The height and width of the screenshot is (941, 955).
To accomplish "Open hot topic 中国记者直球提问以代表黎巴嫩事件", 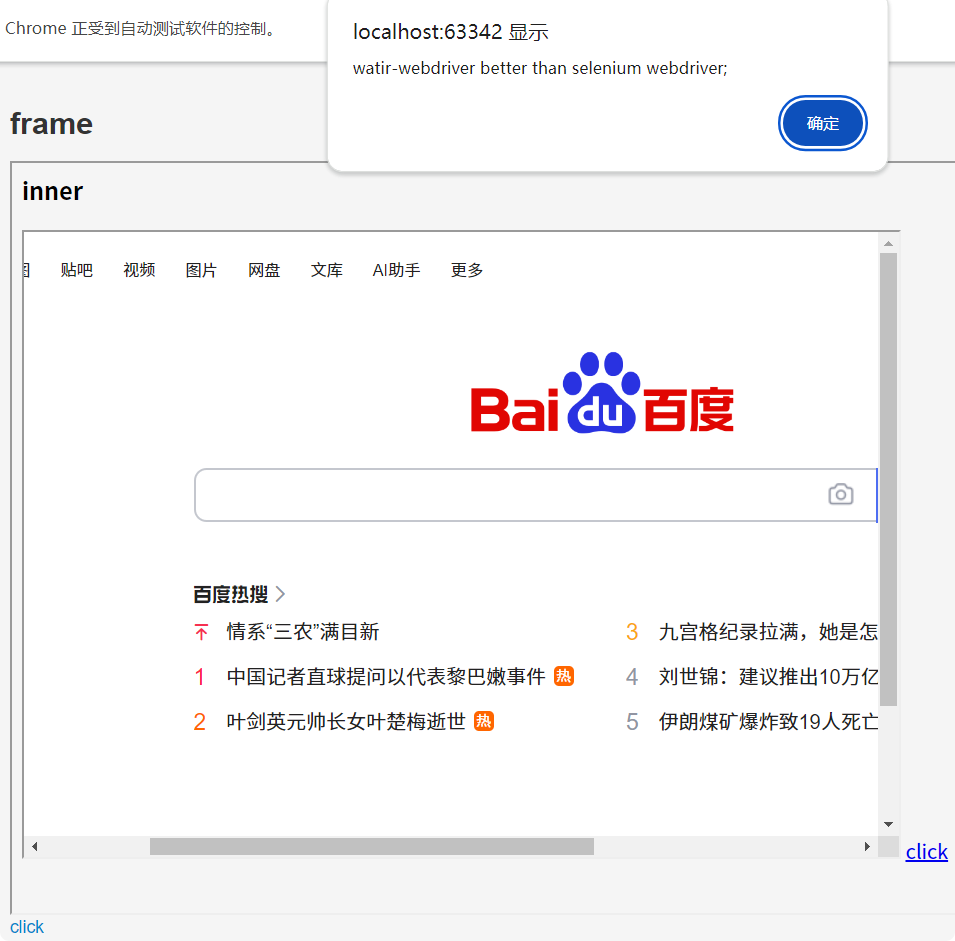I will pyautogui.click(x=386, y=677).
